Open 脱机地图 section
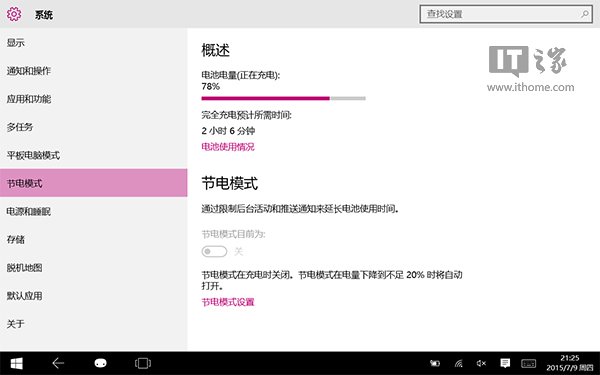This screenshot has height=375, width=600. click(x=94, y=267)
